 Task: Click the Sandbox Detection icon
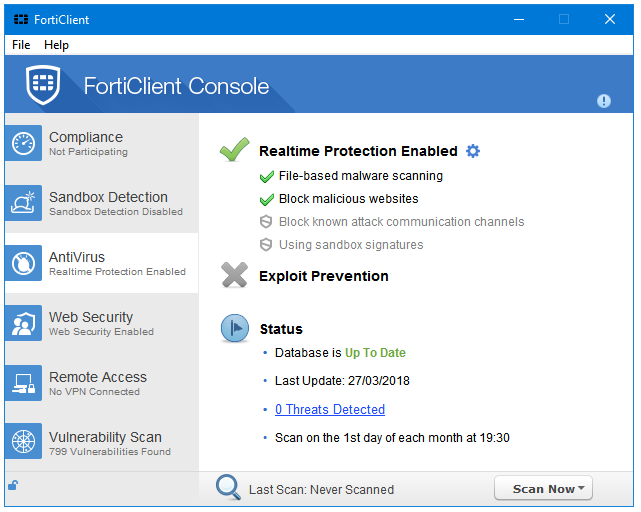(x=23, y=204)
